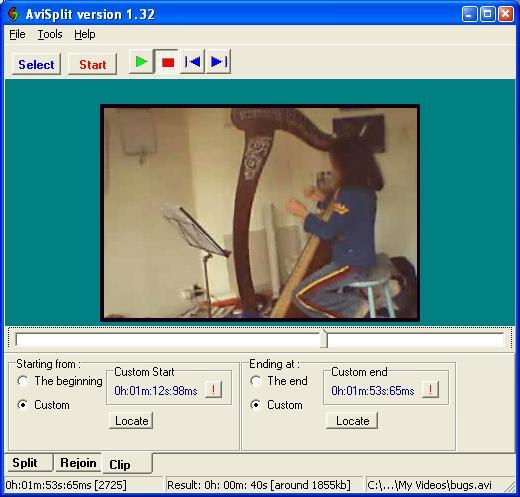The width and height of the screenshot is (520, 497).
Task: Jump to the previous frame marker button
Action: [x=193, y=62]
